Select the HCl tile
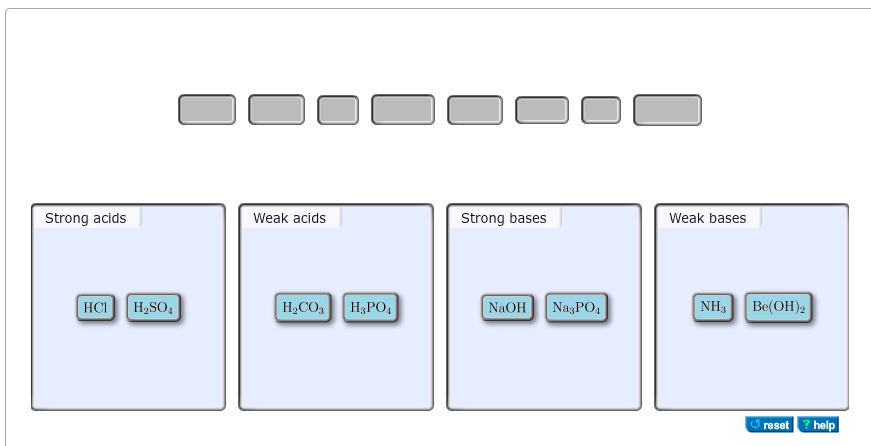The width and height of the screenshot is (871, 446). point(96,308)
